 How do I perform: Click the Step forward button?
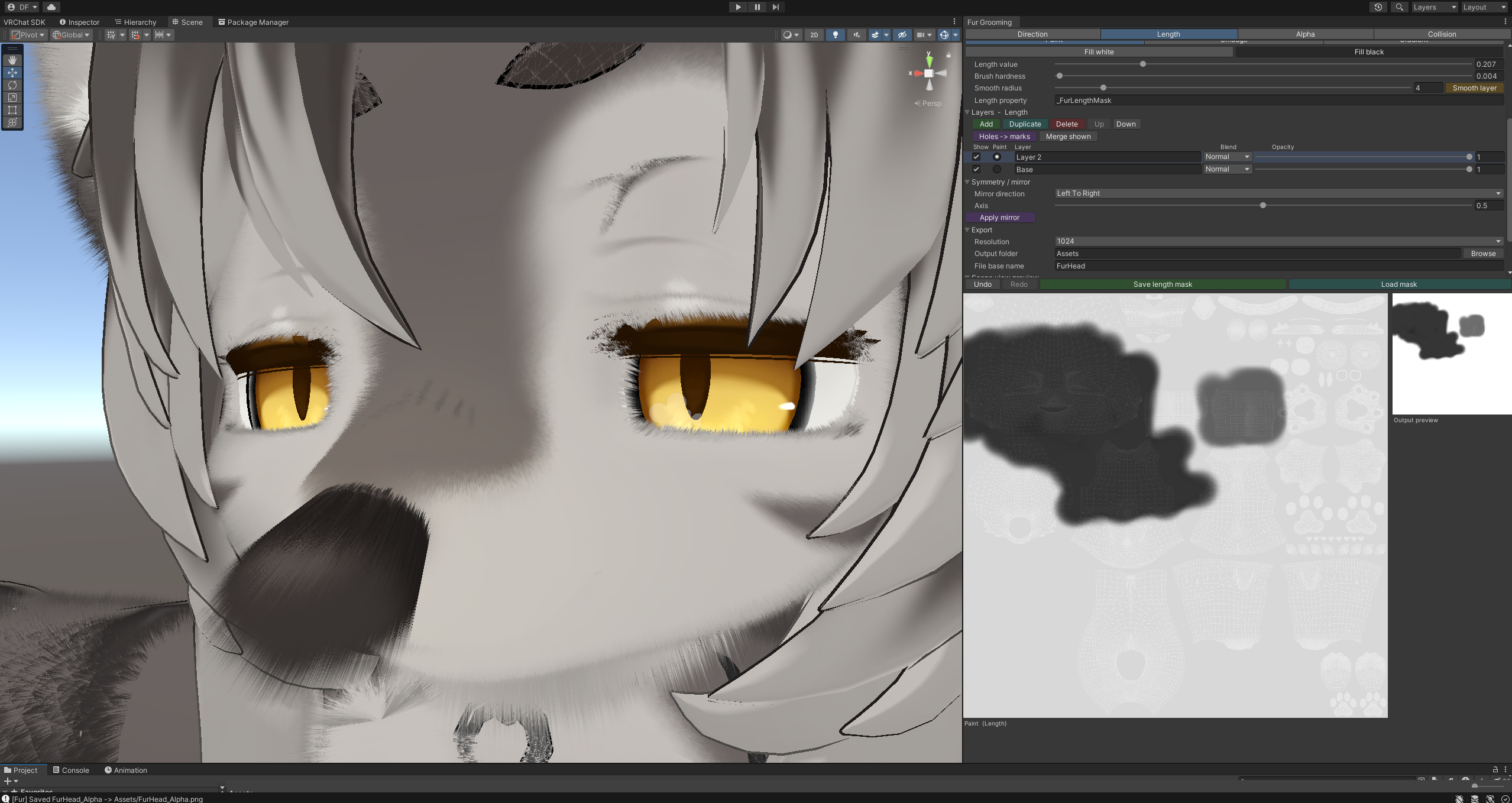(776, 7)
